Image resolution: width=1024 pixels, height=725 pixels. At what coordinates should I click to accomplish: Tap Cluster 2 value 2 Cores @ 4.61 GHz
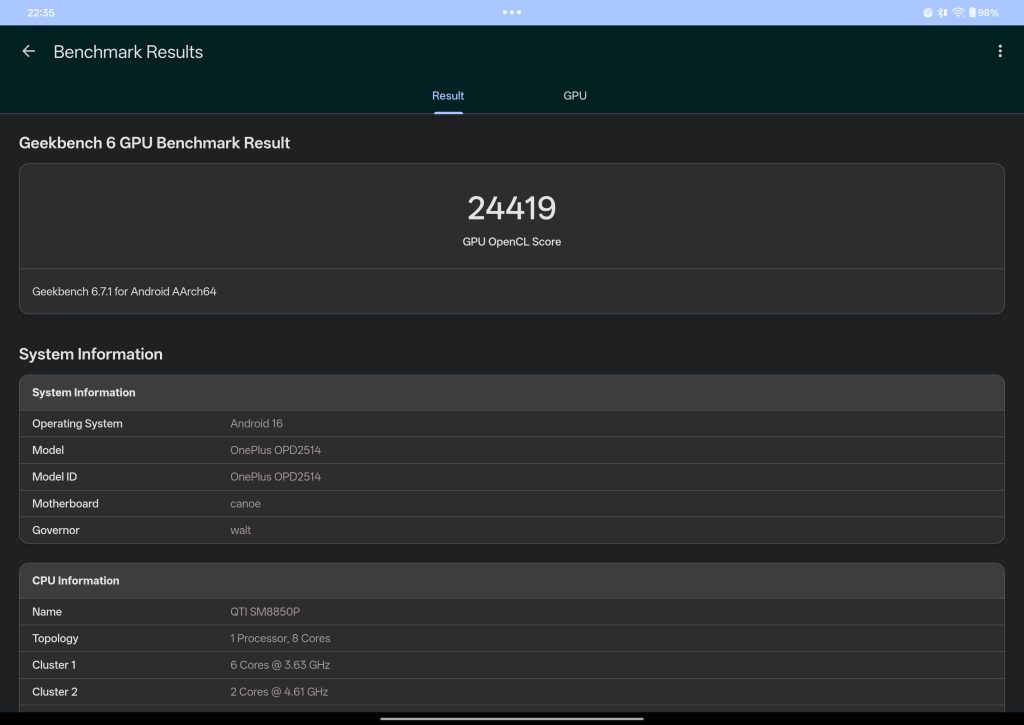(x=279, y=692)
